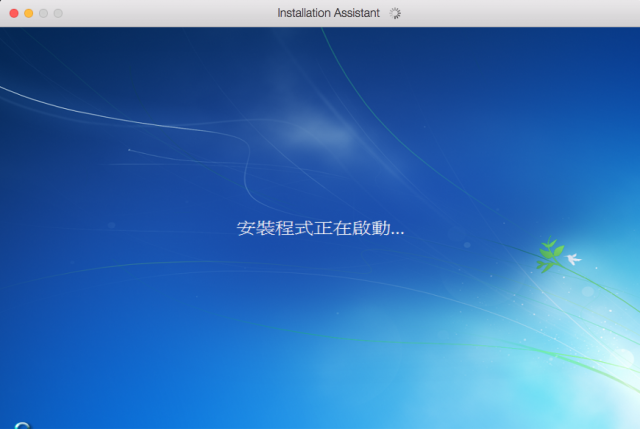The image size is (640, 429).
Task: Click the '安裝程式正在啟動...' status text
Action: click(320, 228)
